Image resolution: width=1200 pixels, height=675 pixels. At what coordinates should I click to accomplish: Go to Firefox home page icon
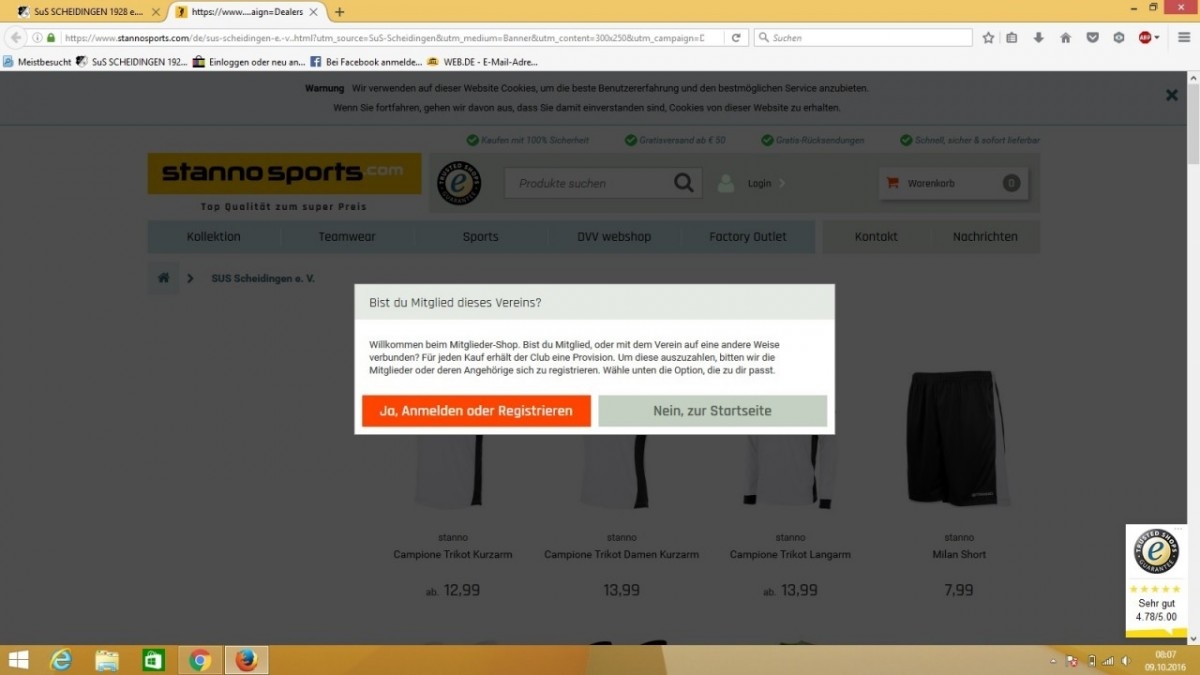(x=1065, y=38)
